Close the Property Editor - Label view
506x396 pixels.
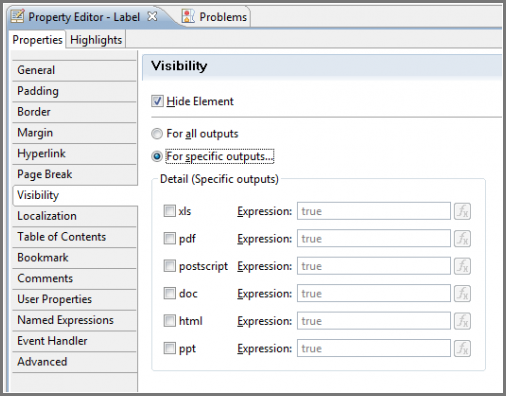click(x=152, y=16)
